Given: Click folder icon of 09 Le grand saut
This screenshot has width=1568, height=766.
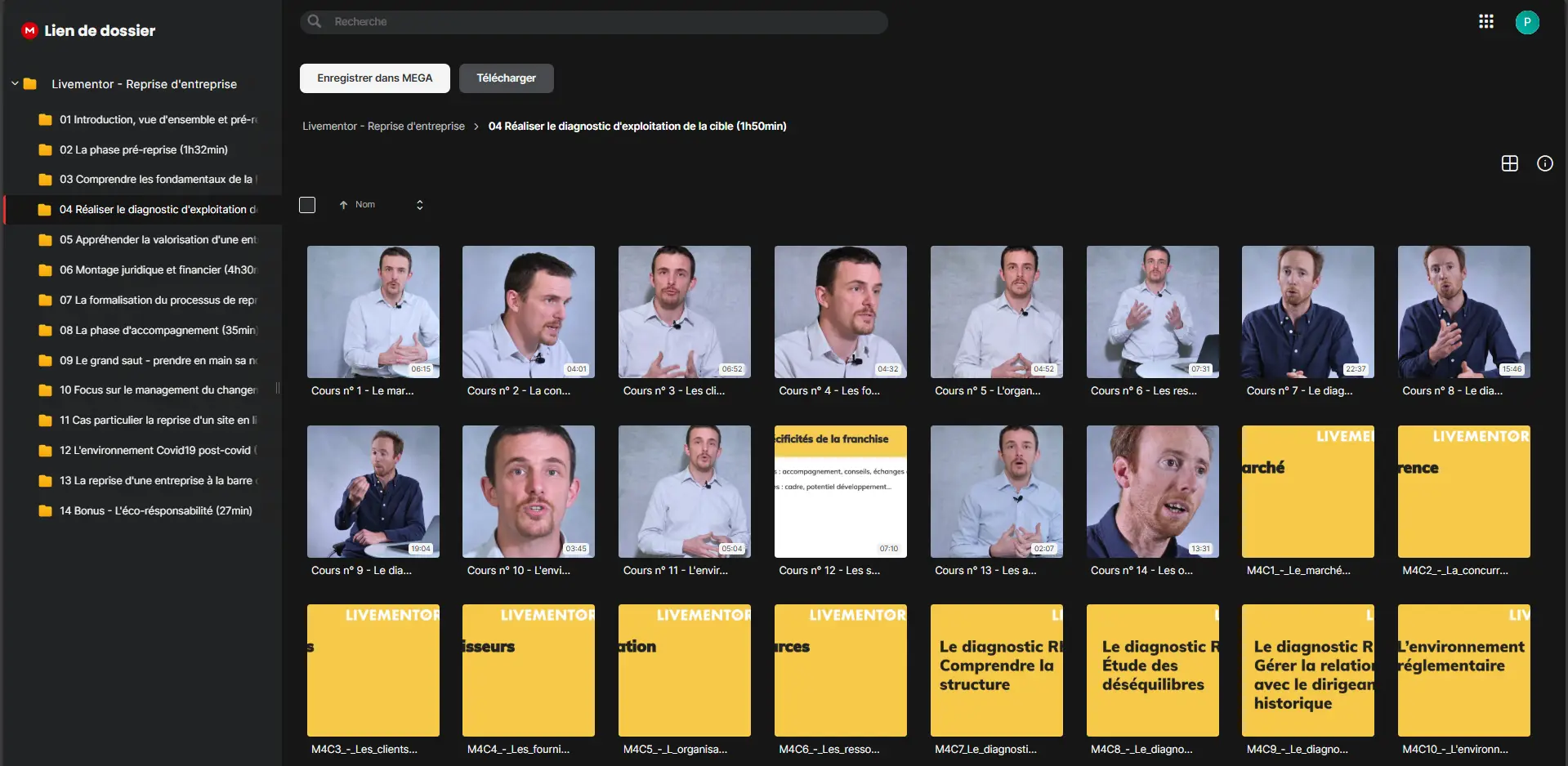Looking at the screenshot, I should (x=45, y=361).
